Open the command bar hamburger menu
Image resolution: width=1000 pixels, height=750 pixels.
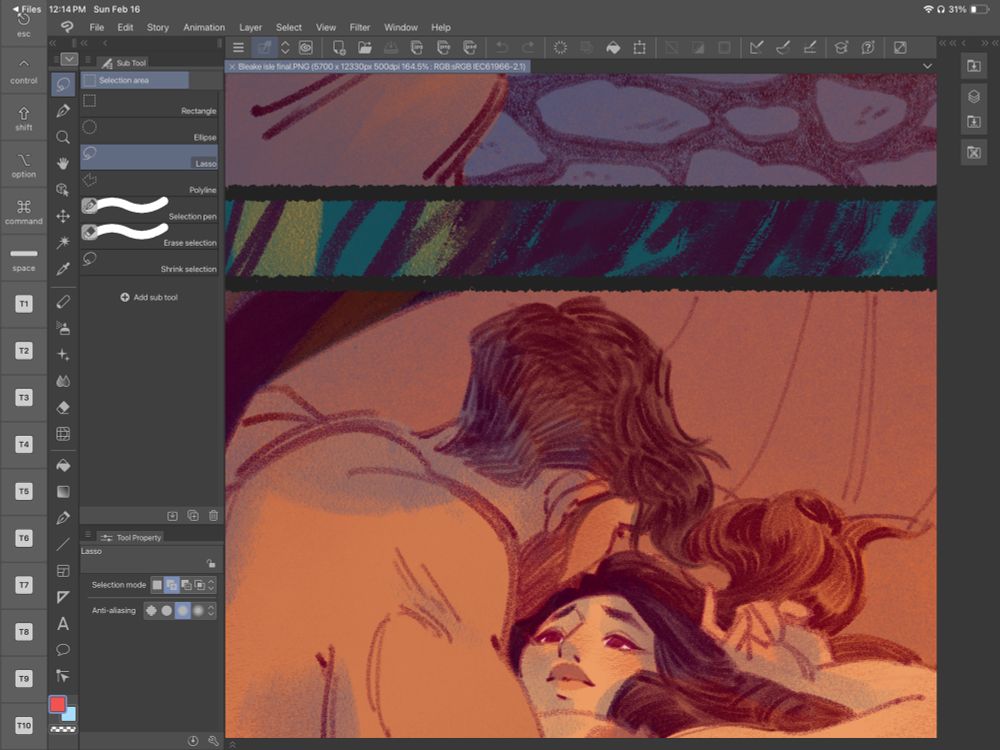click(239, 48)
